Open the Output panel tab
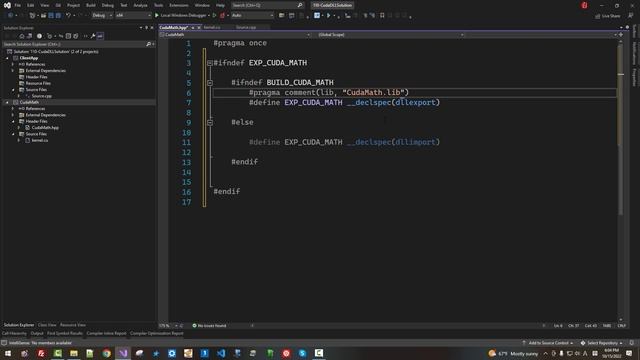Viewport: 640px width, 360px height. pos(37,333)
